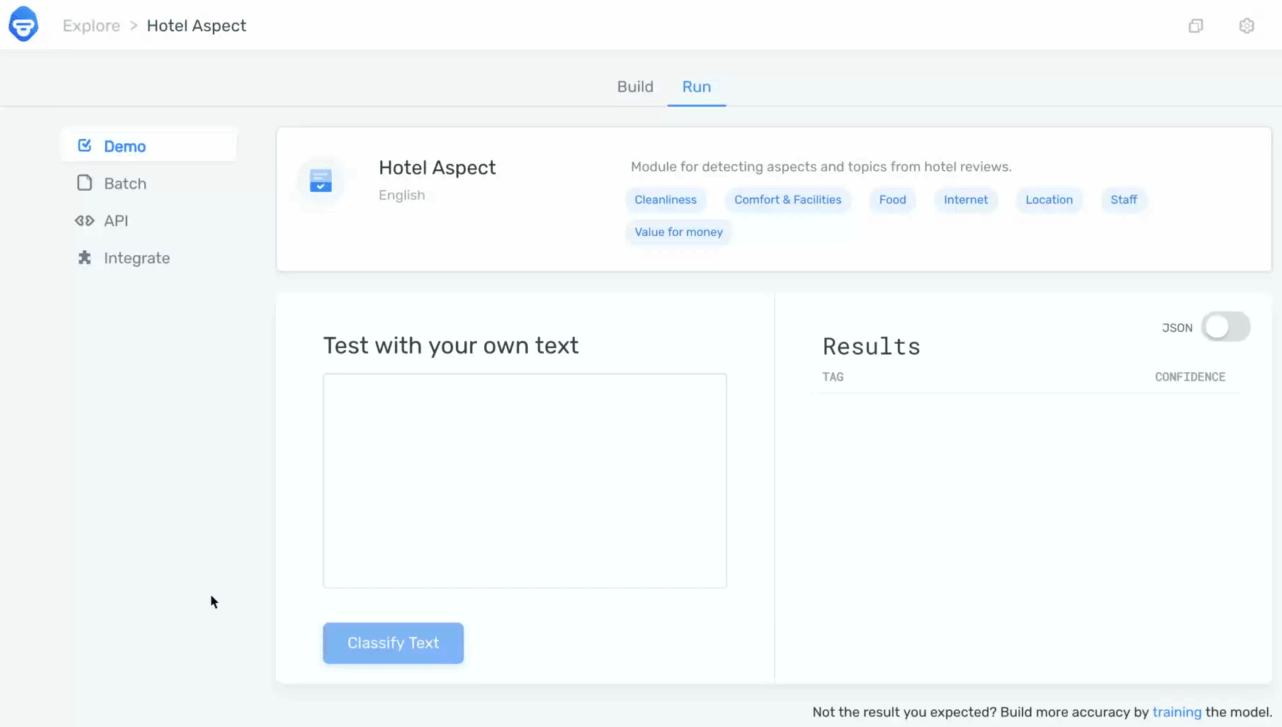
Task: Click the Integrate puzzle icon in sidebar
Action: [x=85, y=258]
